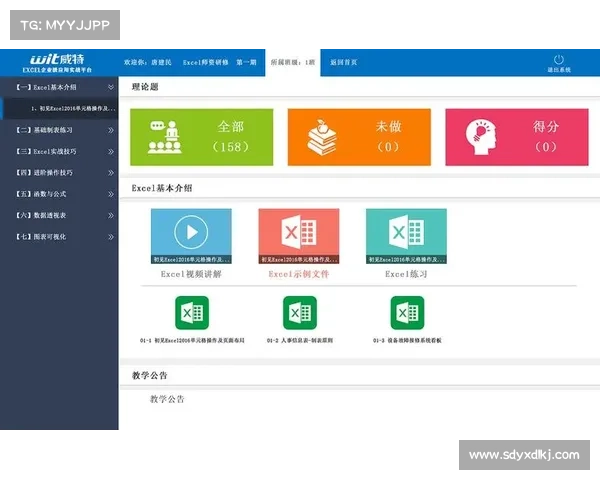Click the classroom people icon in 全部 tile
This screenshot has width=600, height=480.
coord(165,137)
